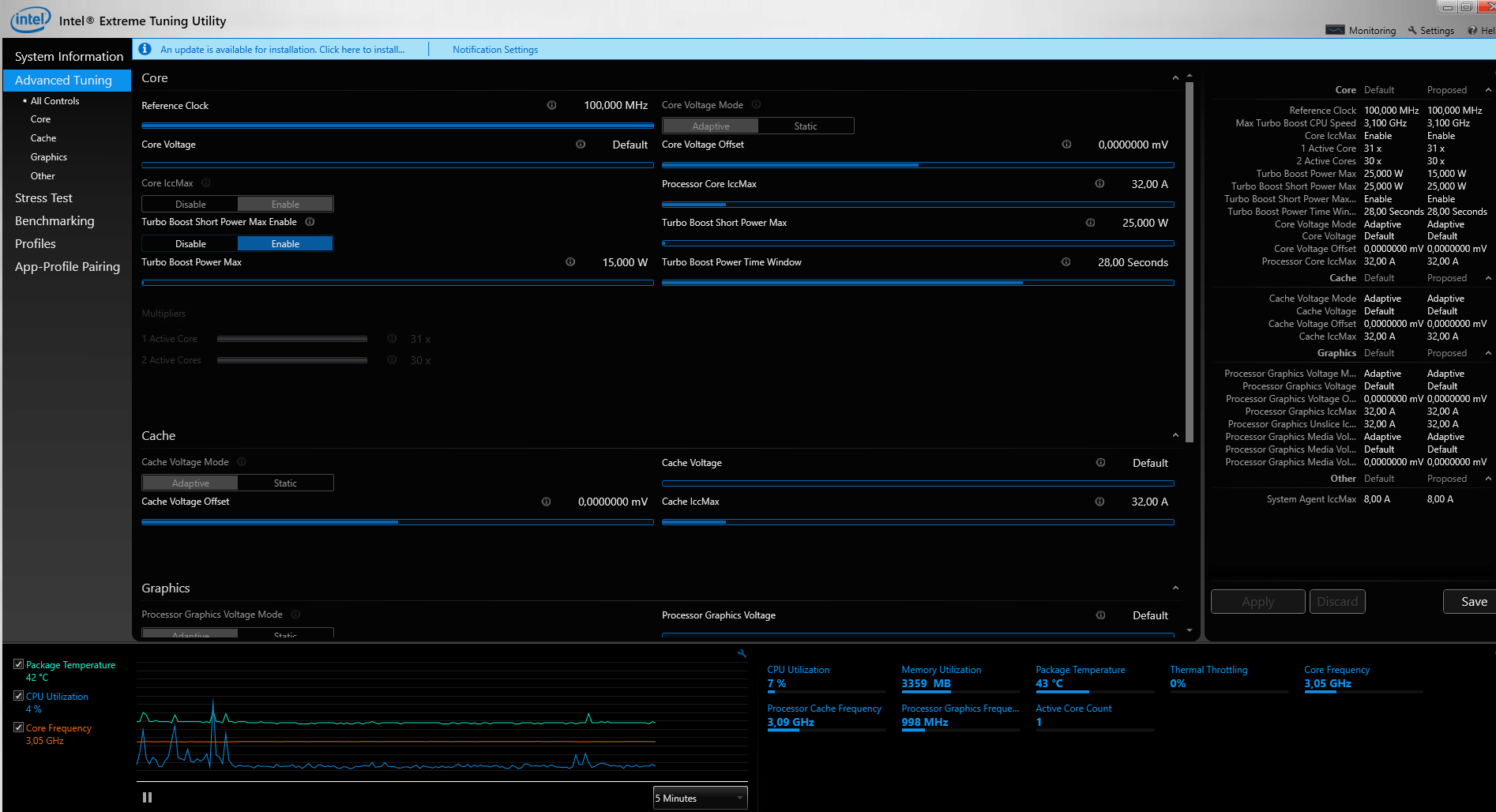The image size is (1496, 812).
Task: Click the info icon beside Core Voltage Offset
Action: pos(1066,145)
